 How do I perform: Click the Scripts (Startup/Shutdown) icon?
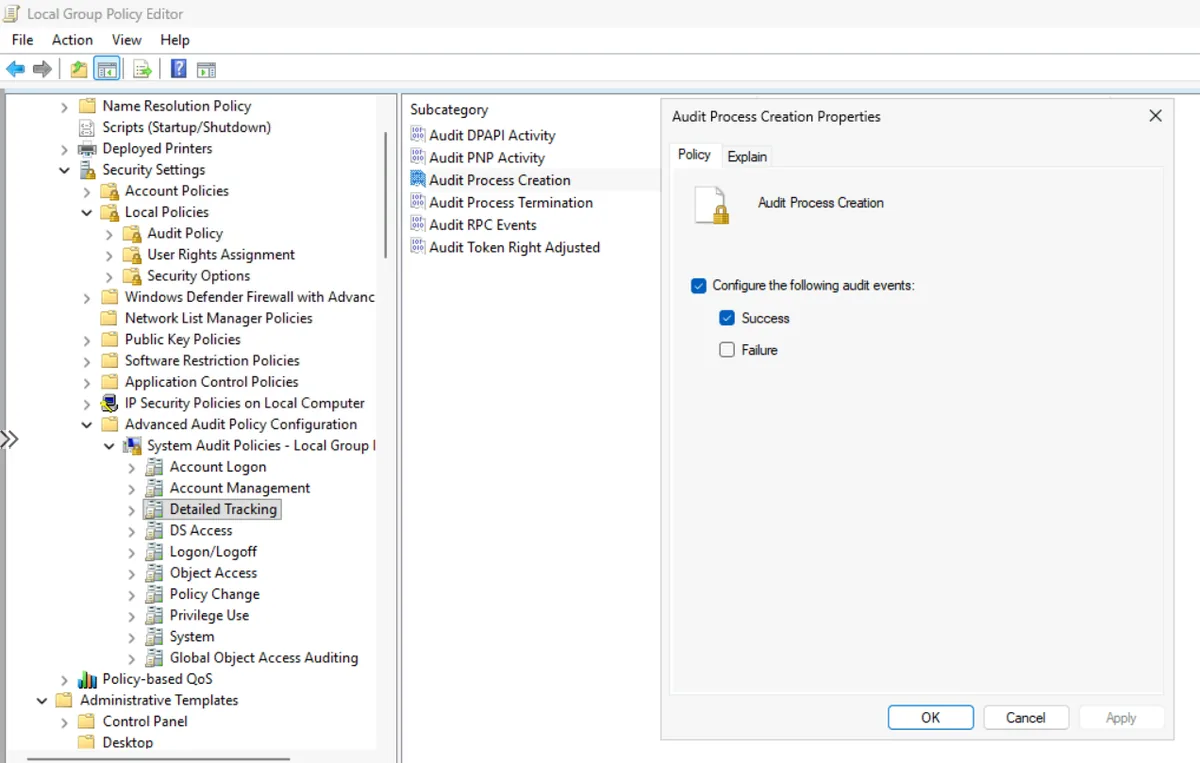tap(87, 127)
